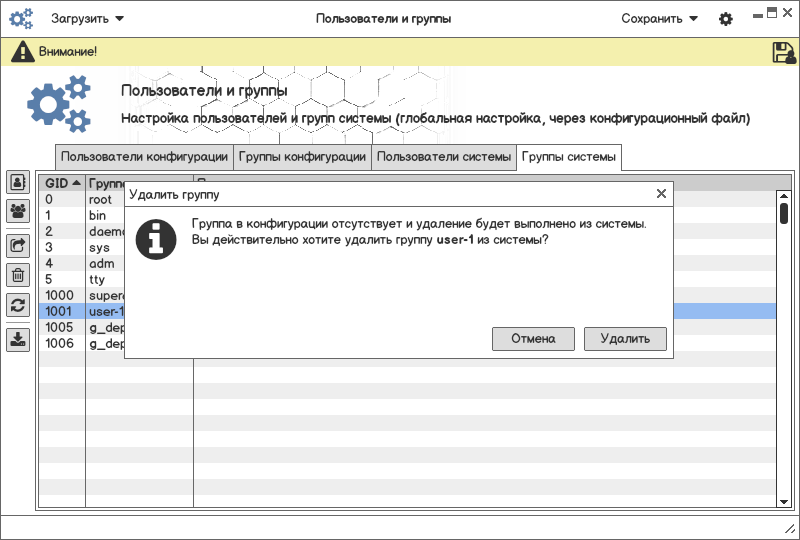This screenshot has height=540, width=800.
Task: Click the root group name
Action: 100,200
